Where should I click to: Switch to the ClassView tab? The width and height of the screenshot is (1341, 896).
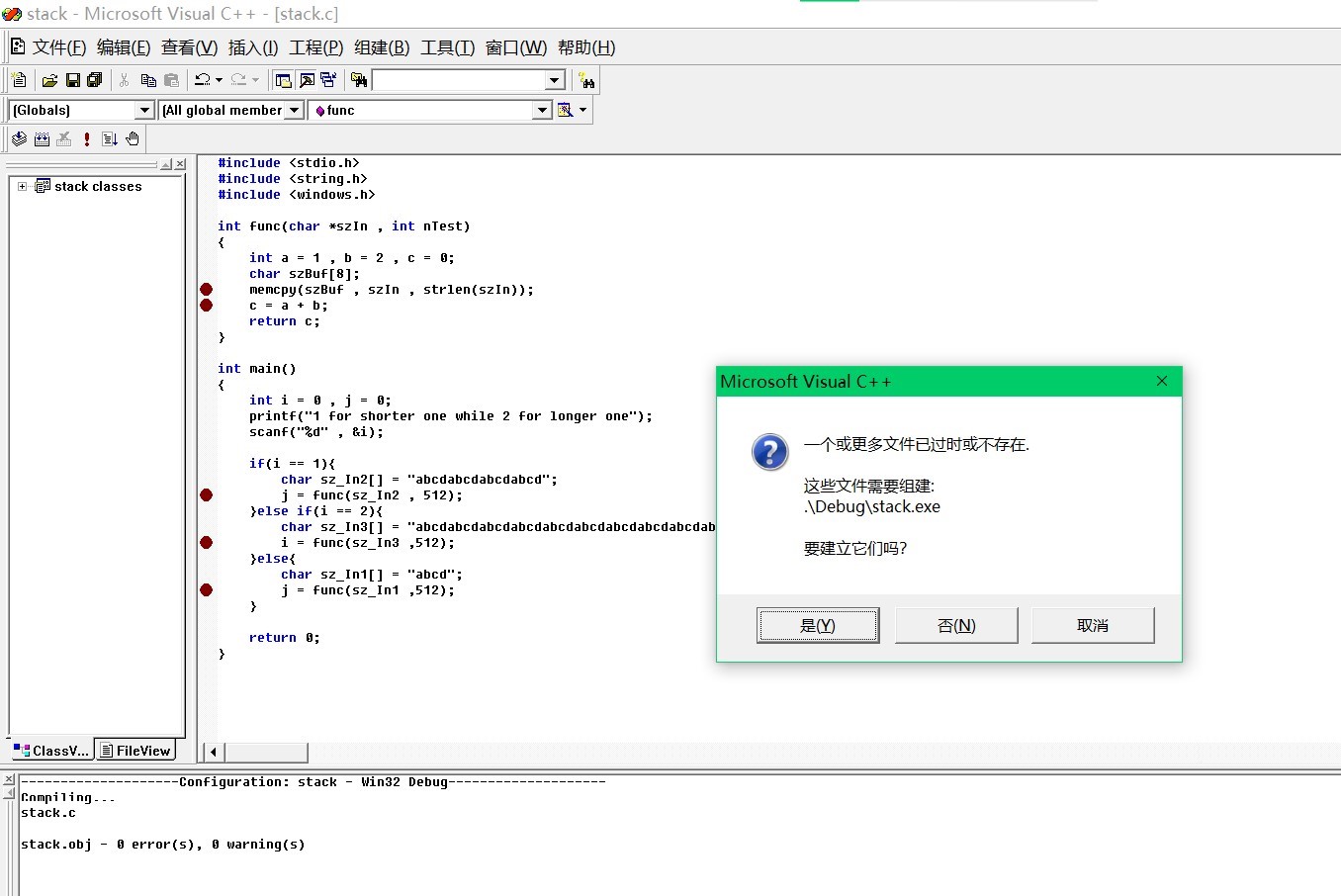51,751
